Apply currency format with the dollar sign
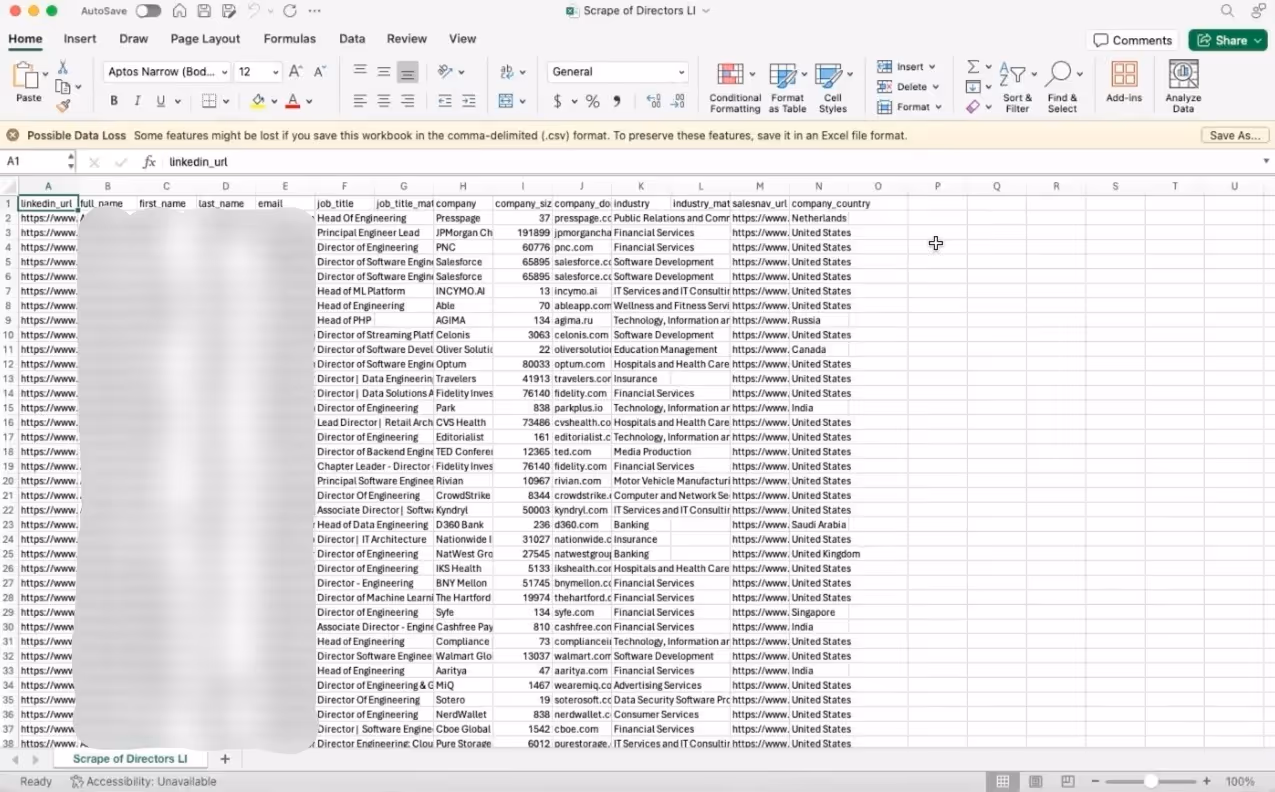Screen dimensions: 1275x792 pyautogui.click(x=557, y=101)
